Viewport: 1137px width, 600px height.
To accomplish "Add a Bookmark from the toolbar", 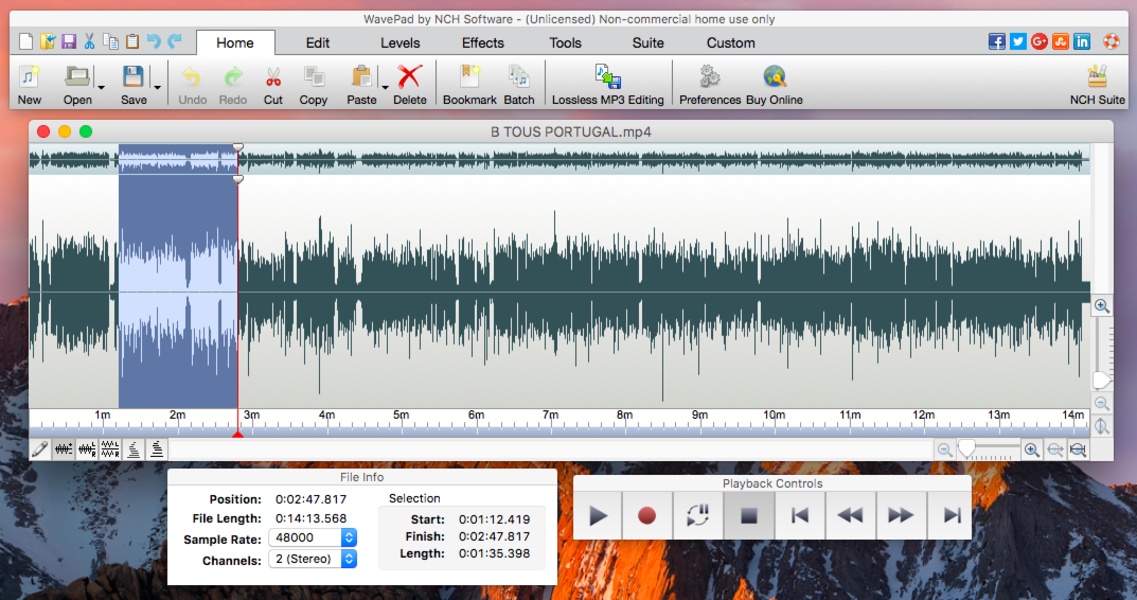I will click(x=470, y=84).
